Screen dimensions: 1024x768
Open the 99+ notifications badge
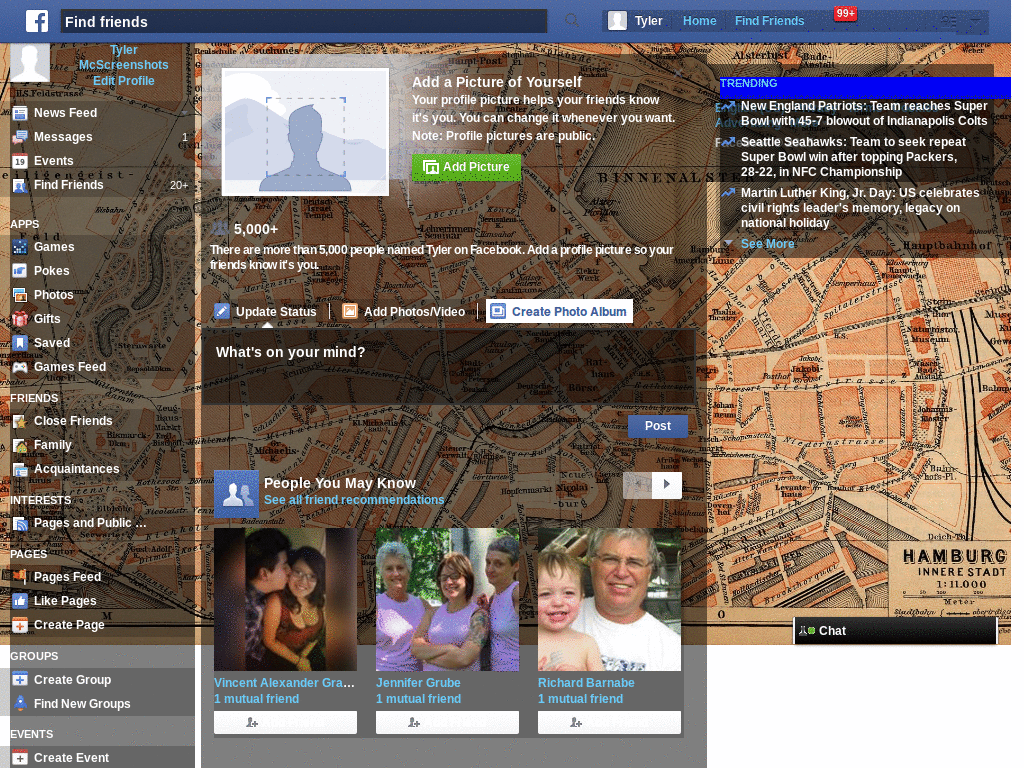click(845, 13)
